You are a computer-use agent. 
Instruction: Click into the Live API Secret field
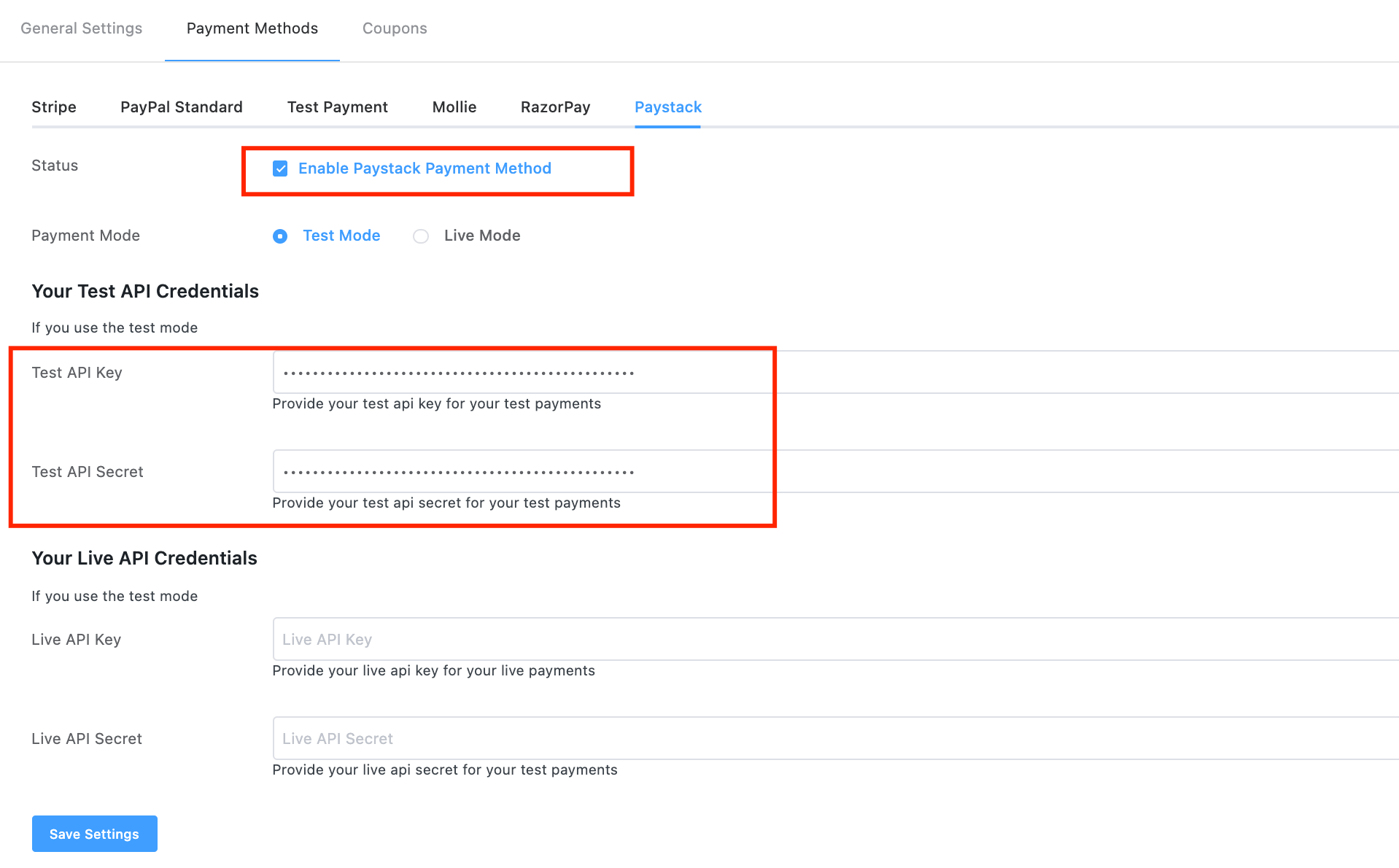(836, 738)
